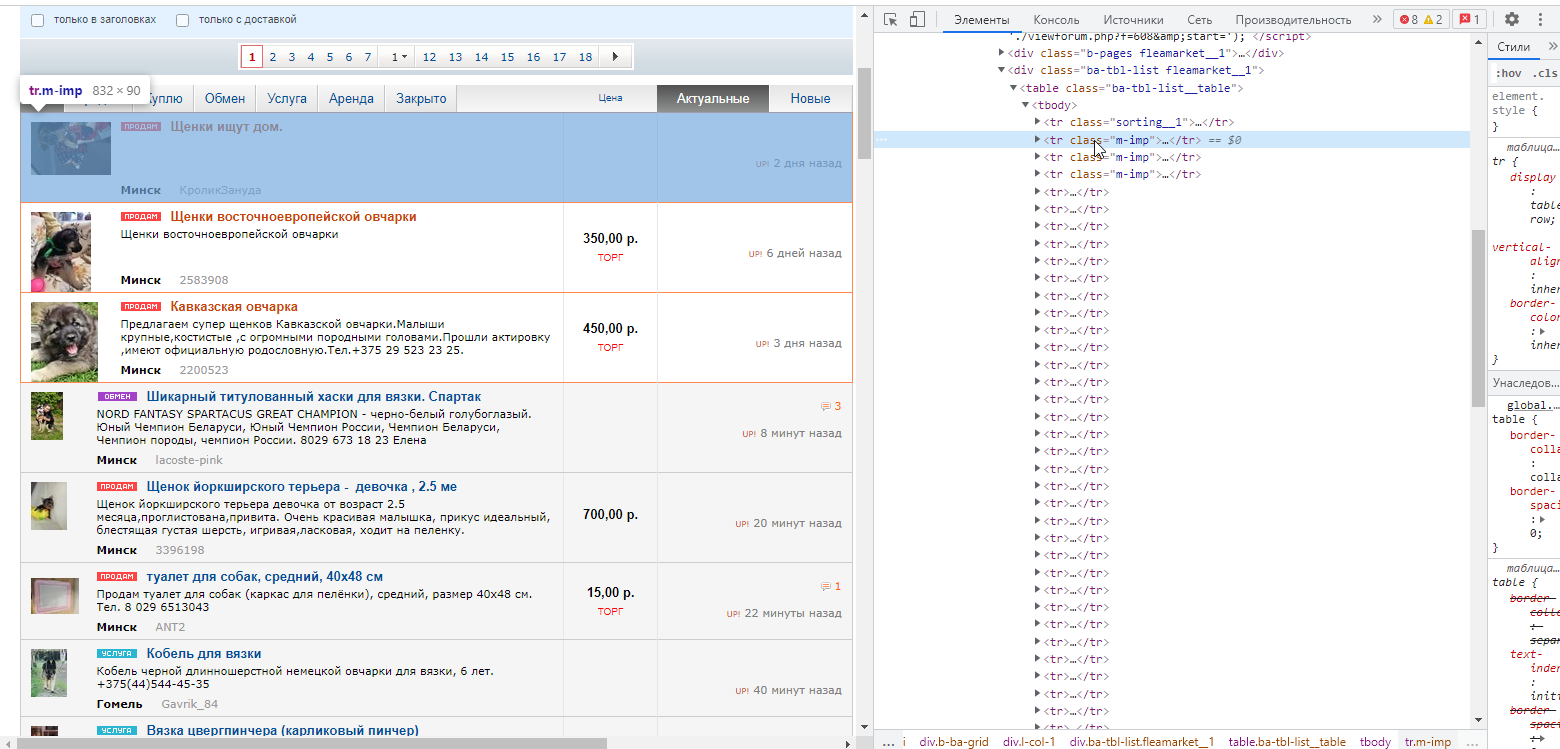Expand the selected tr m-imp node marked $0
This screenshot has height=749, width=1560.
(x=1038, y=140)
